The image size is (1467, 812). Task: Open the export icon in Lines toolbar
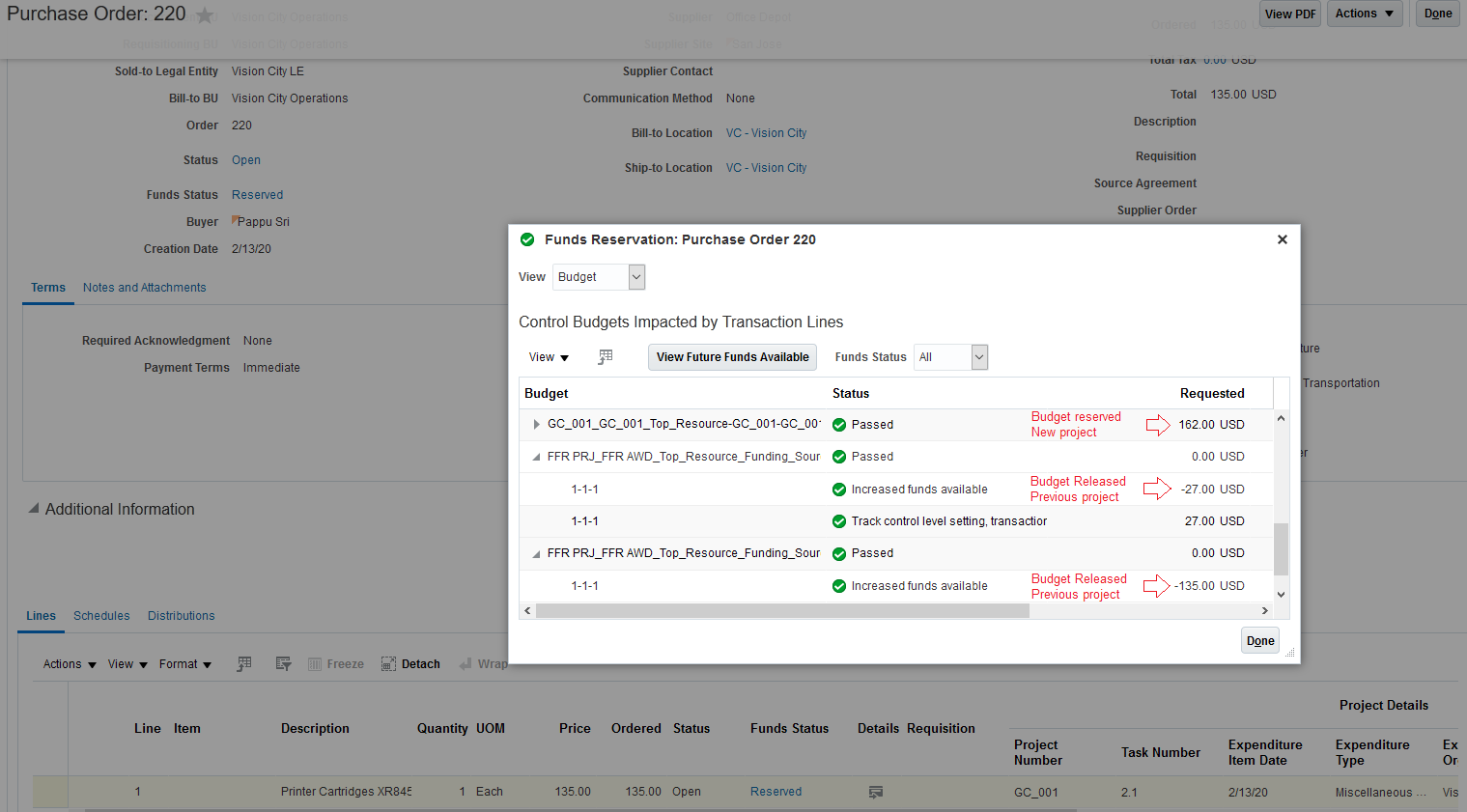point(283,664)
